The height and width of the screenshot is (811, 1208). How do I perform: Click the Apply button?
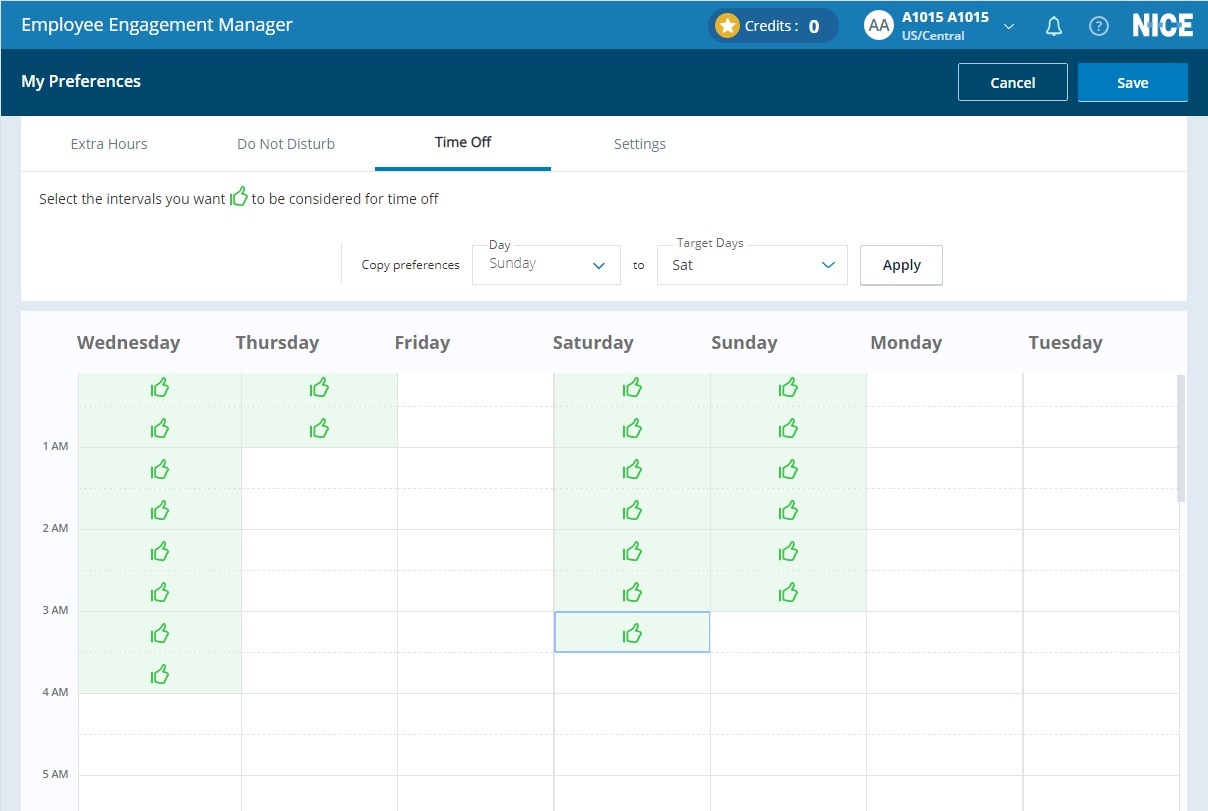tap(901, 265)
